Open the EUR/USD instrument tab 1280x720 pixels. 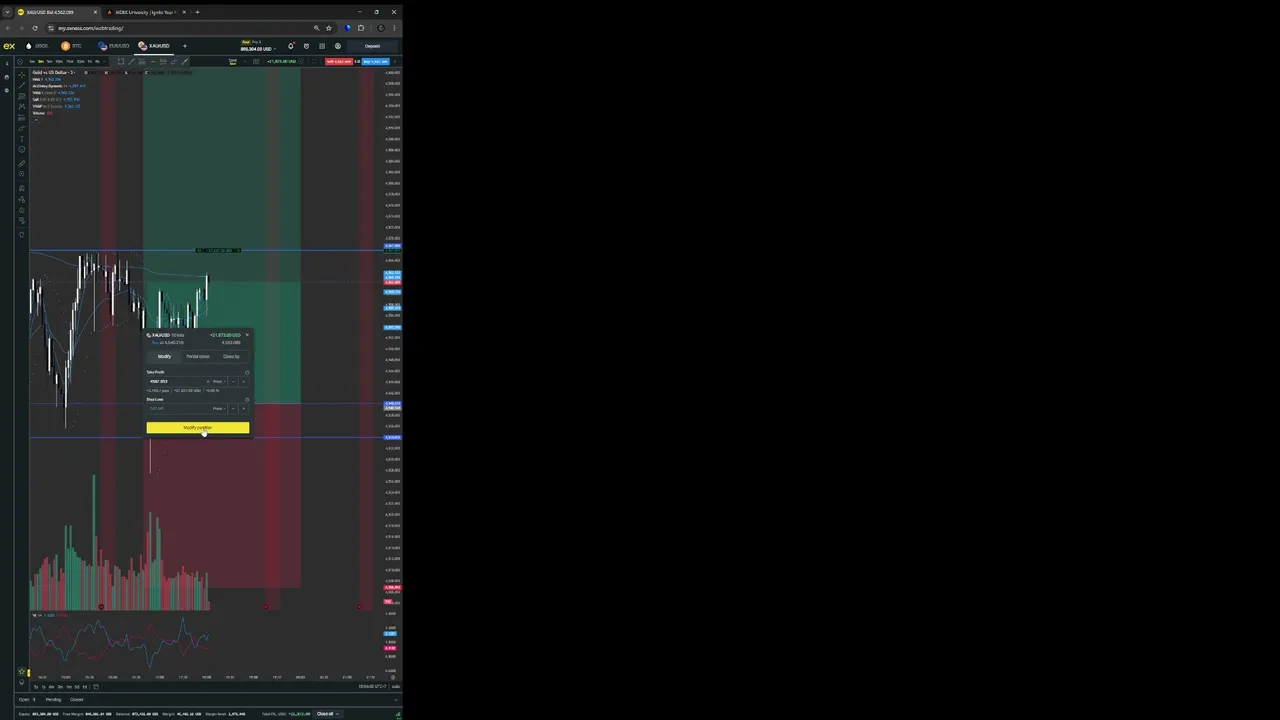pos(113,46)
